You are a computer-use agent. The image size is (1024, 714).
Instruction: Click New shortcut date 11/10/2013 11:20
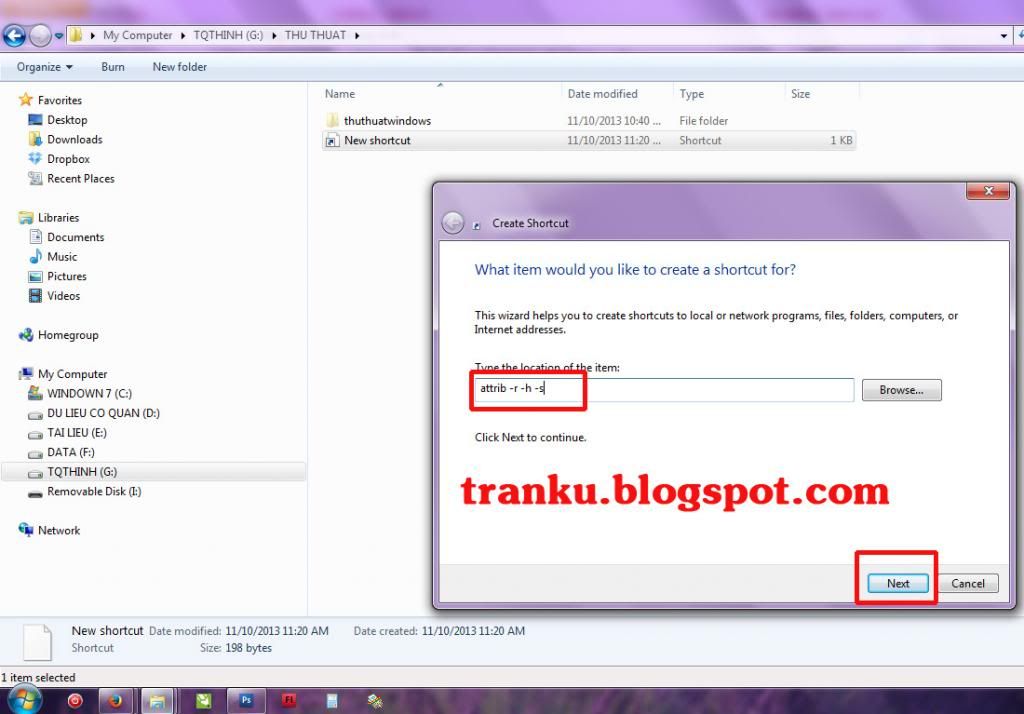coord(614,140)
